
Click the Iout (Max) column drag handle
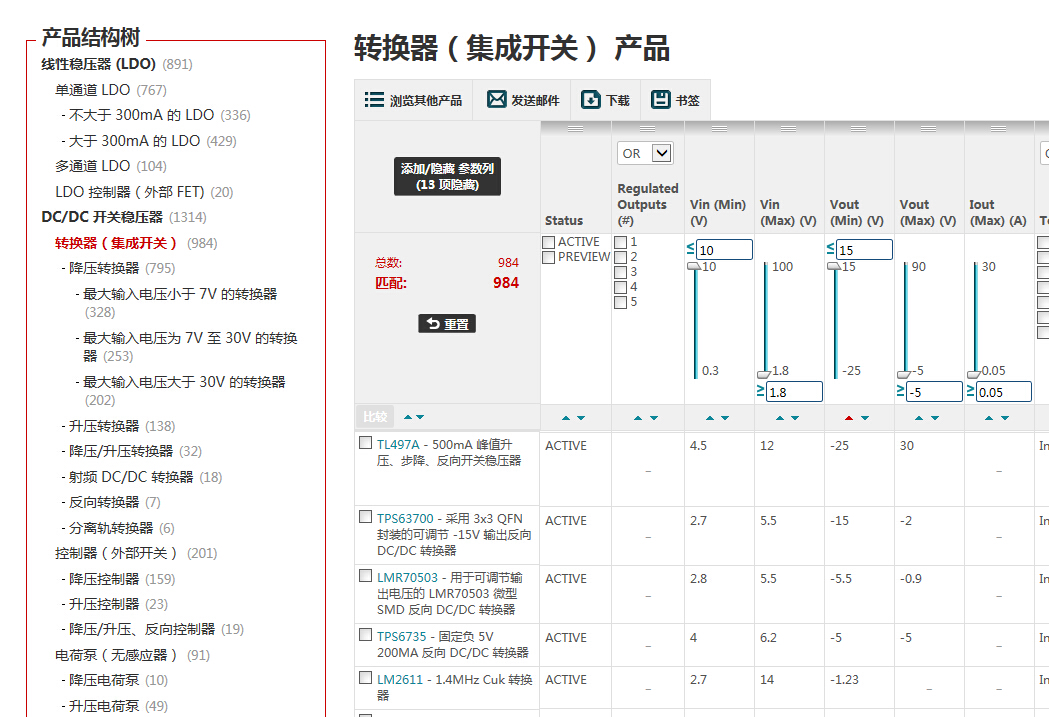(x=999, y=128)
